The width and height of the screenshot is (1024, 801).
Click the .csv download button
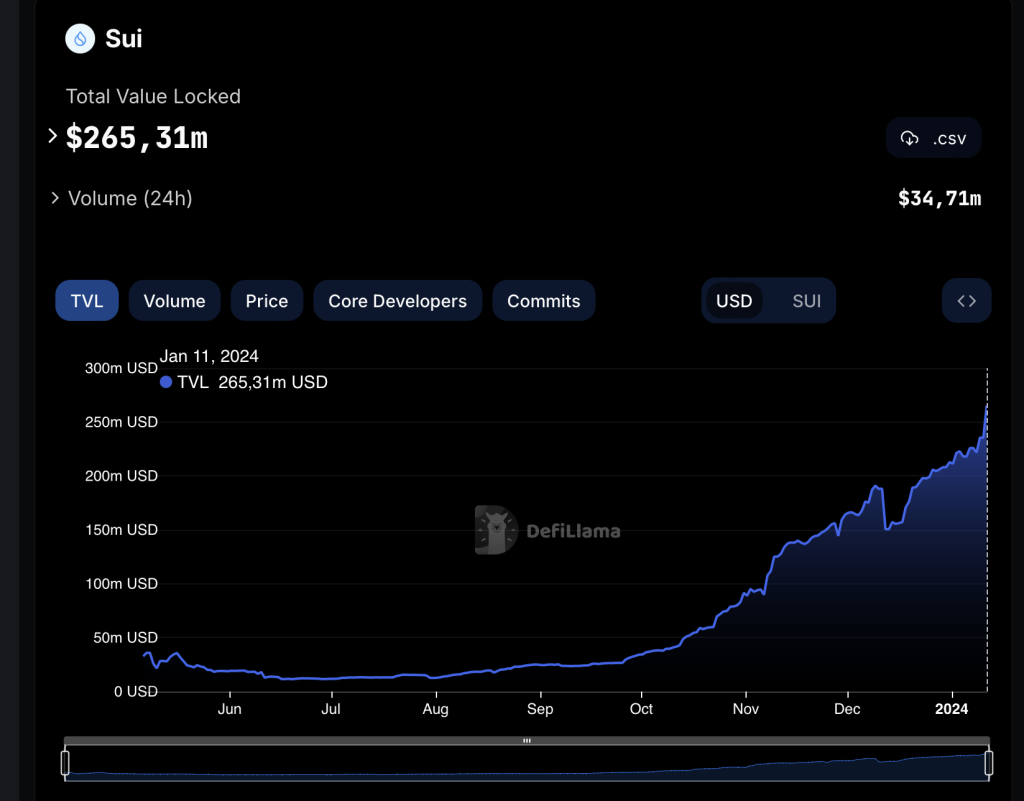(934, 138)
